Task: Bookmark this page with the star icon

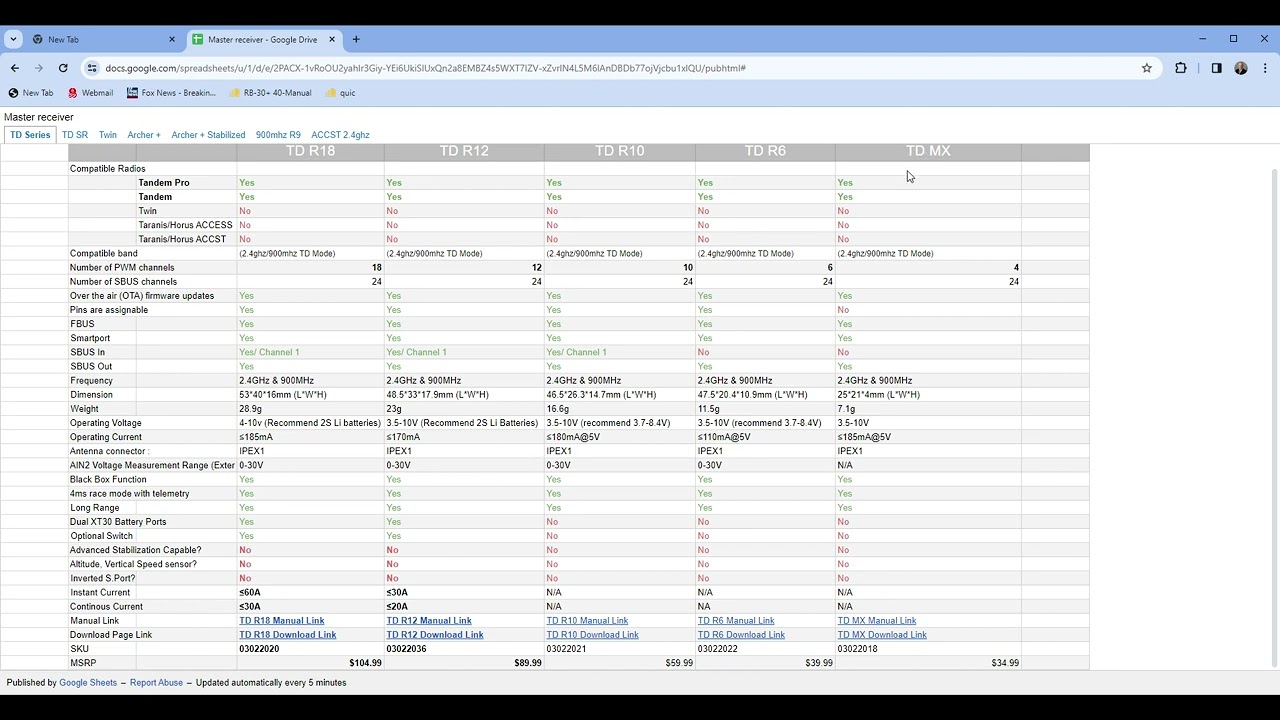Action: (x=1147, y=68)
